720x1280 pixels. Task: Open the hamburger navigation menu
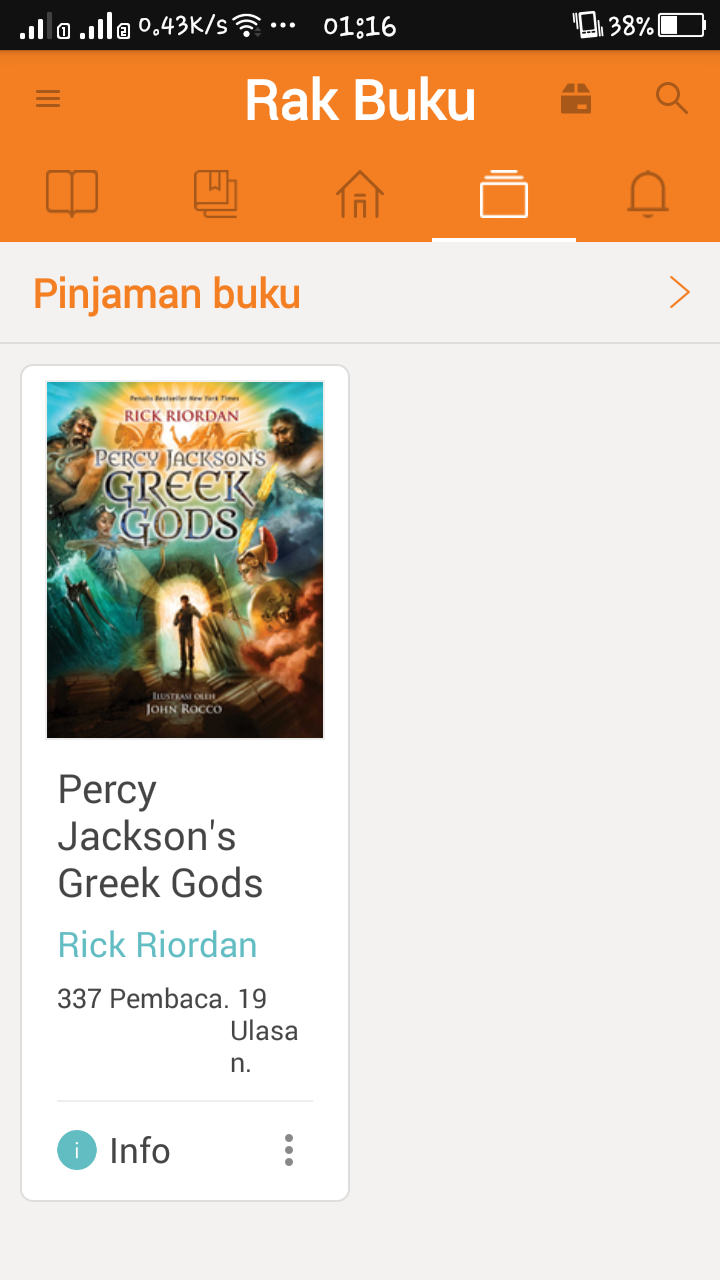(x=48, y=98)
